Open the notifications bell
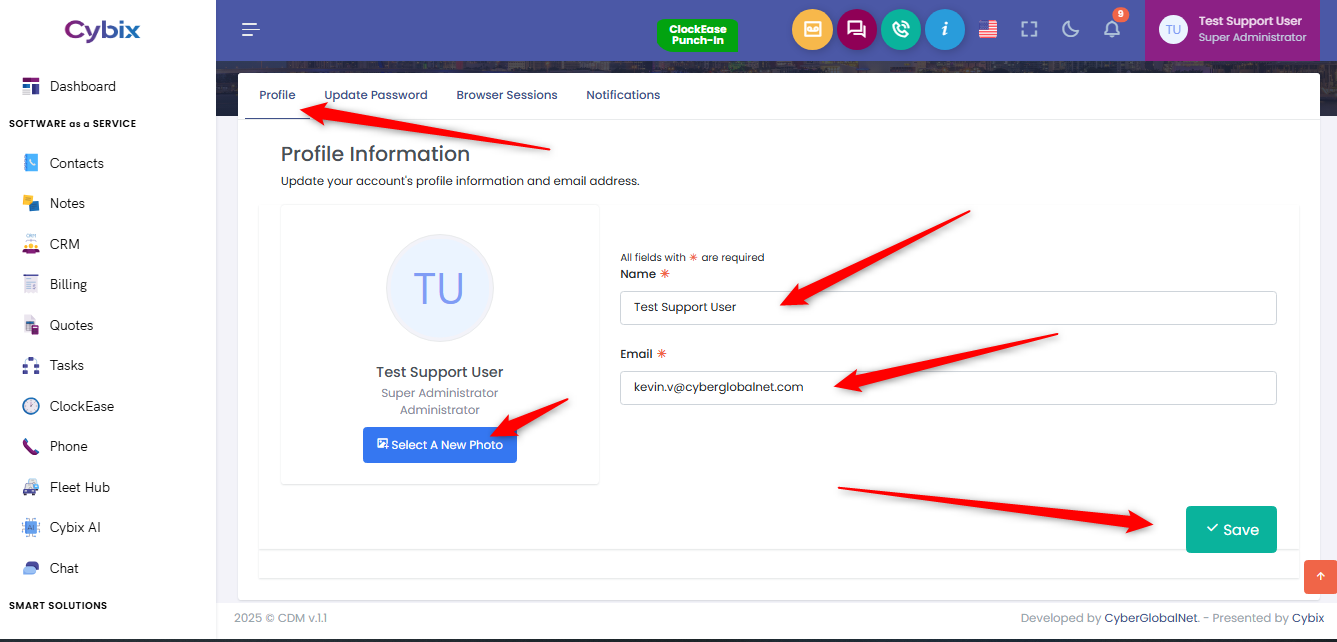1337x642 pixels. pyautogui.click(x=1112, y=29)
